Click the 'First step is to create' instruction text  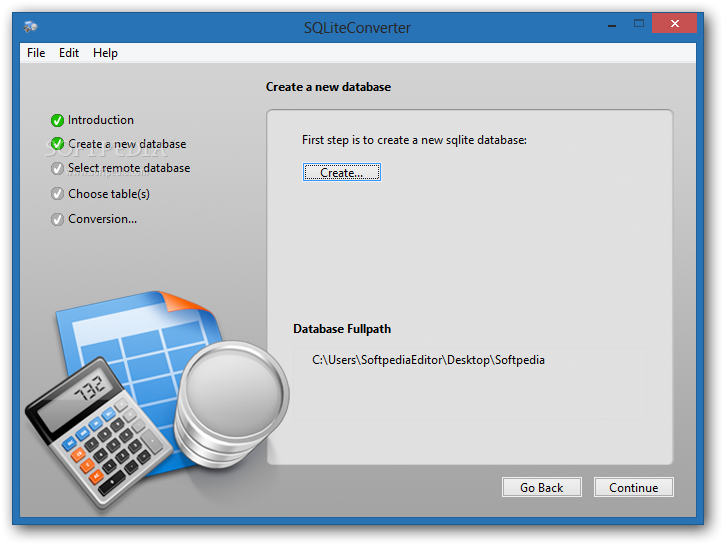[414, 140]
